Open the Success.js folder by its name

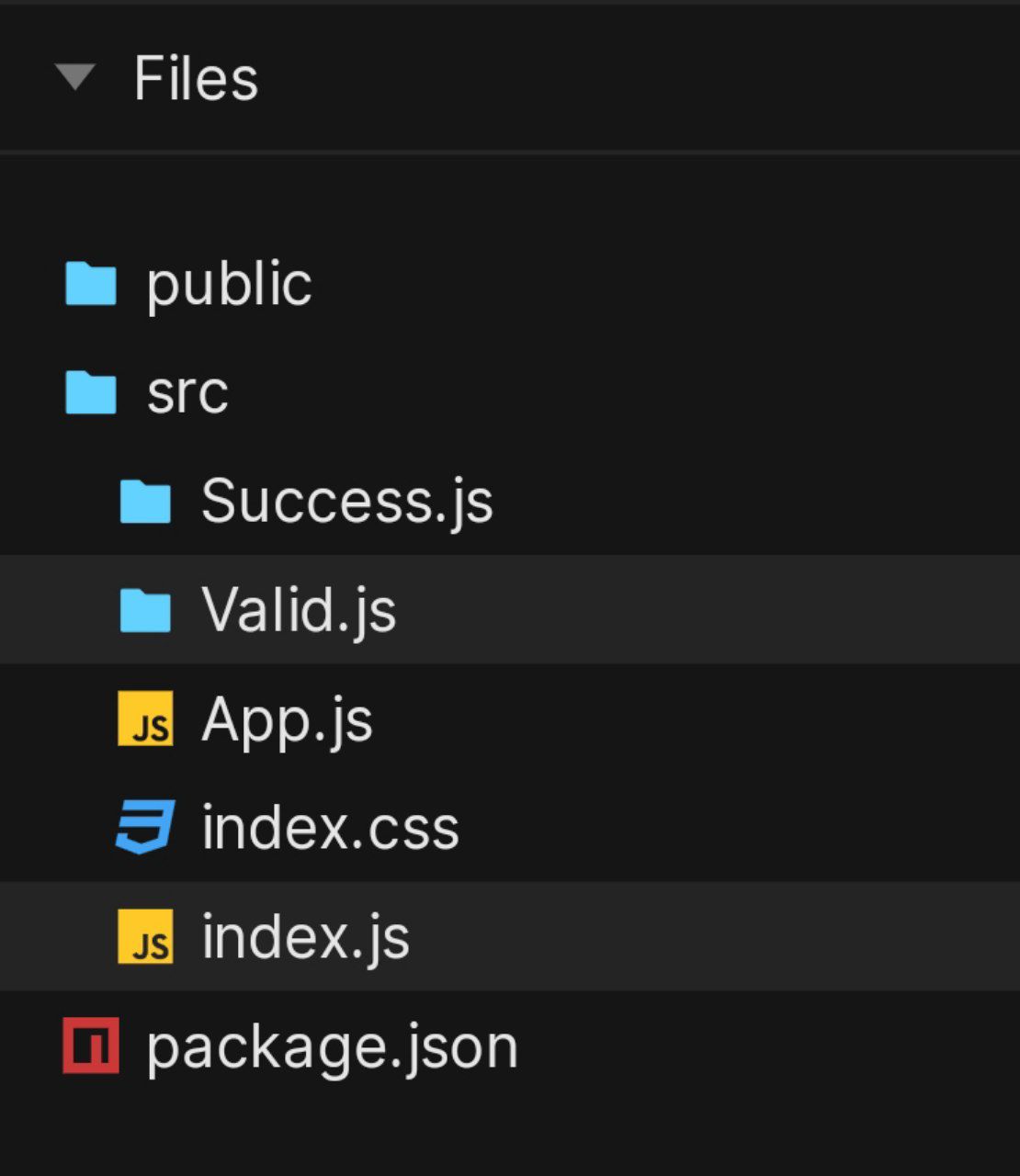pos(347,502)
